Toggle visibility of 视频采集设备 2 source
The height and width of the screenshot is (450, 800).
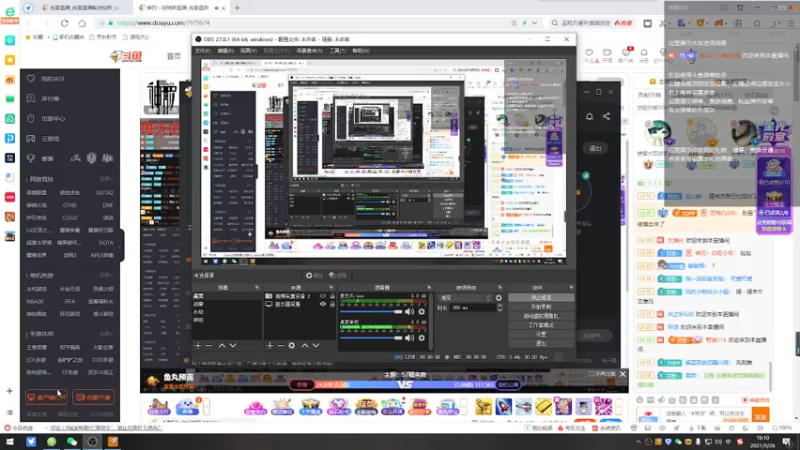coord(322,296)
